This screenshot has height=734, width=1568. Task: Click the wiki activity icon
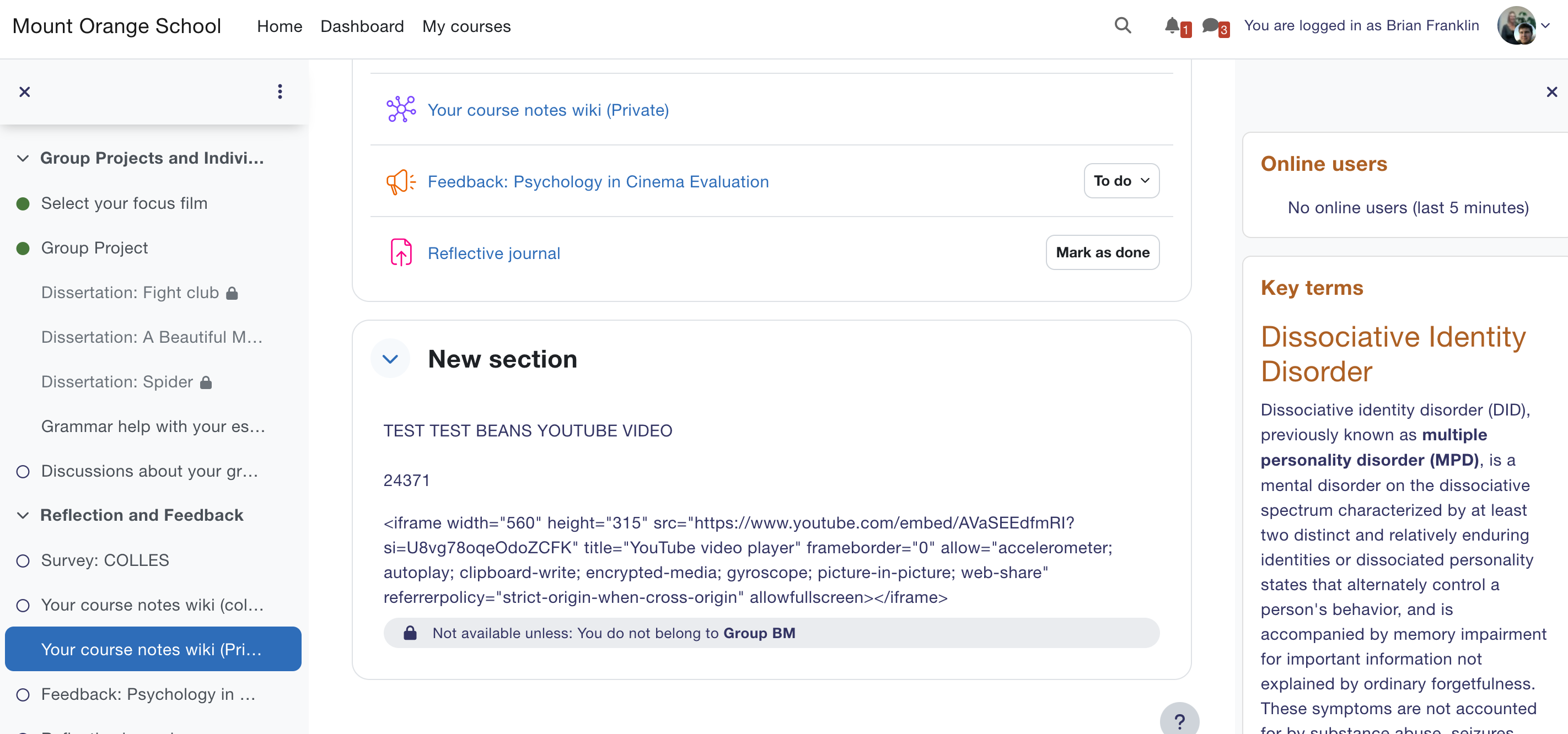tap(401, 110)
